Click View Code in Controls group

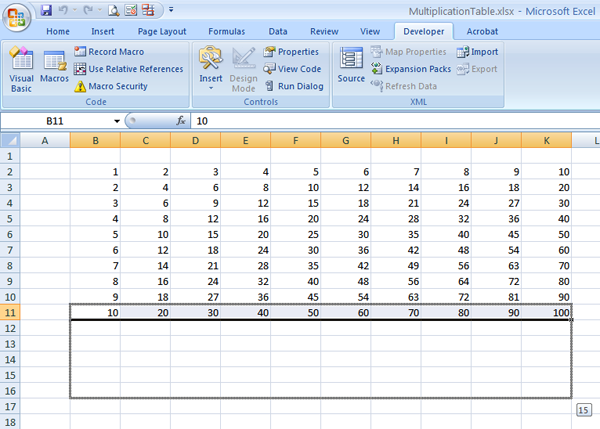click(x=292, y=69)
